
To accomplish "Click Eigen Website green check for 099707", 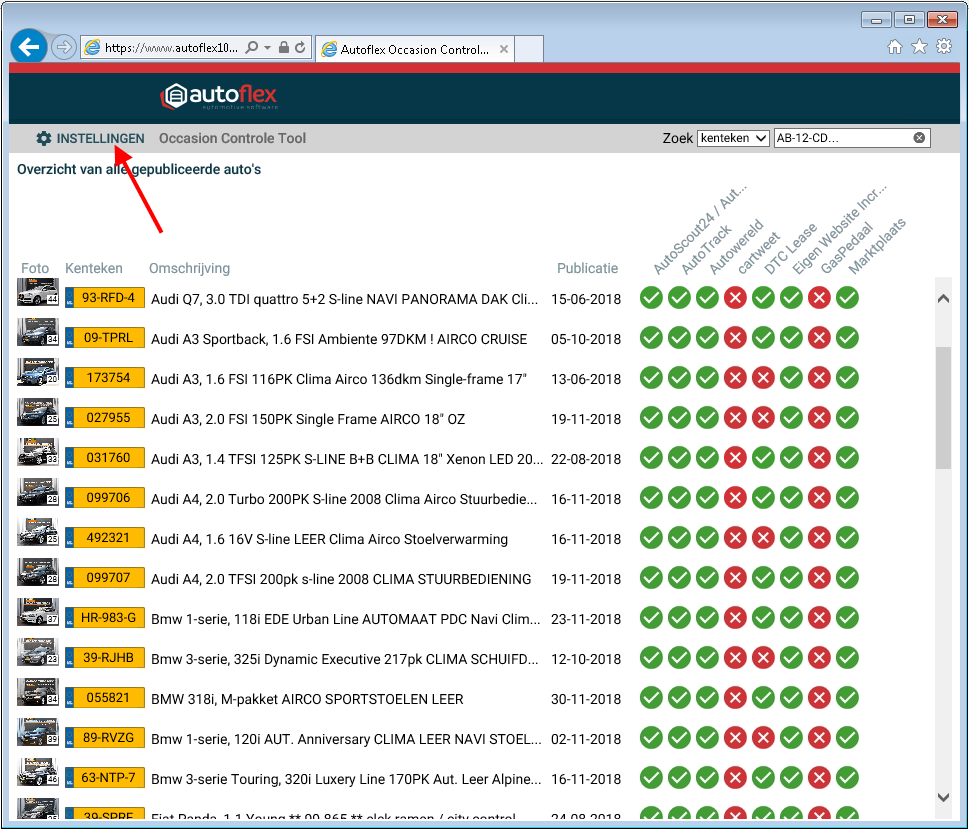I will 791,578.
